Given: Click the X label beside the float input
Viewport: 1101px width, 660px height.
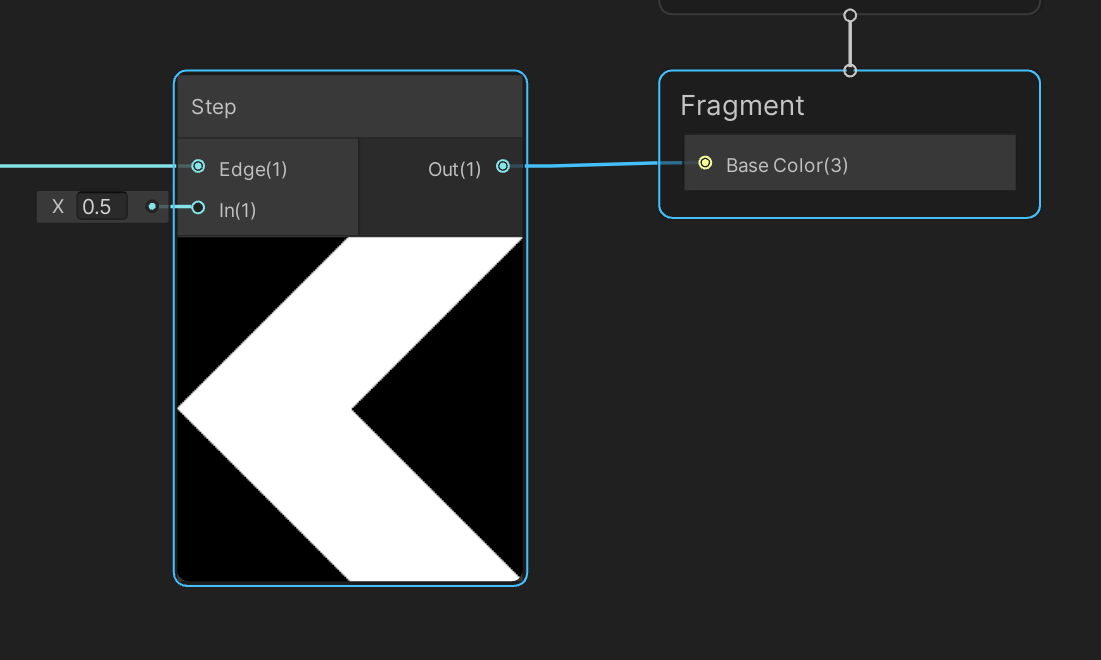Looking at the screenshot, I should (x=57, y=206).
